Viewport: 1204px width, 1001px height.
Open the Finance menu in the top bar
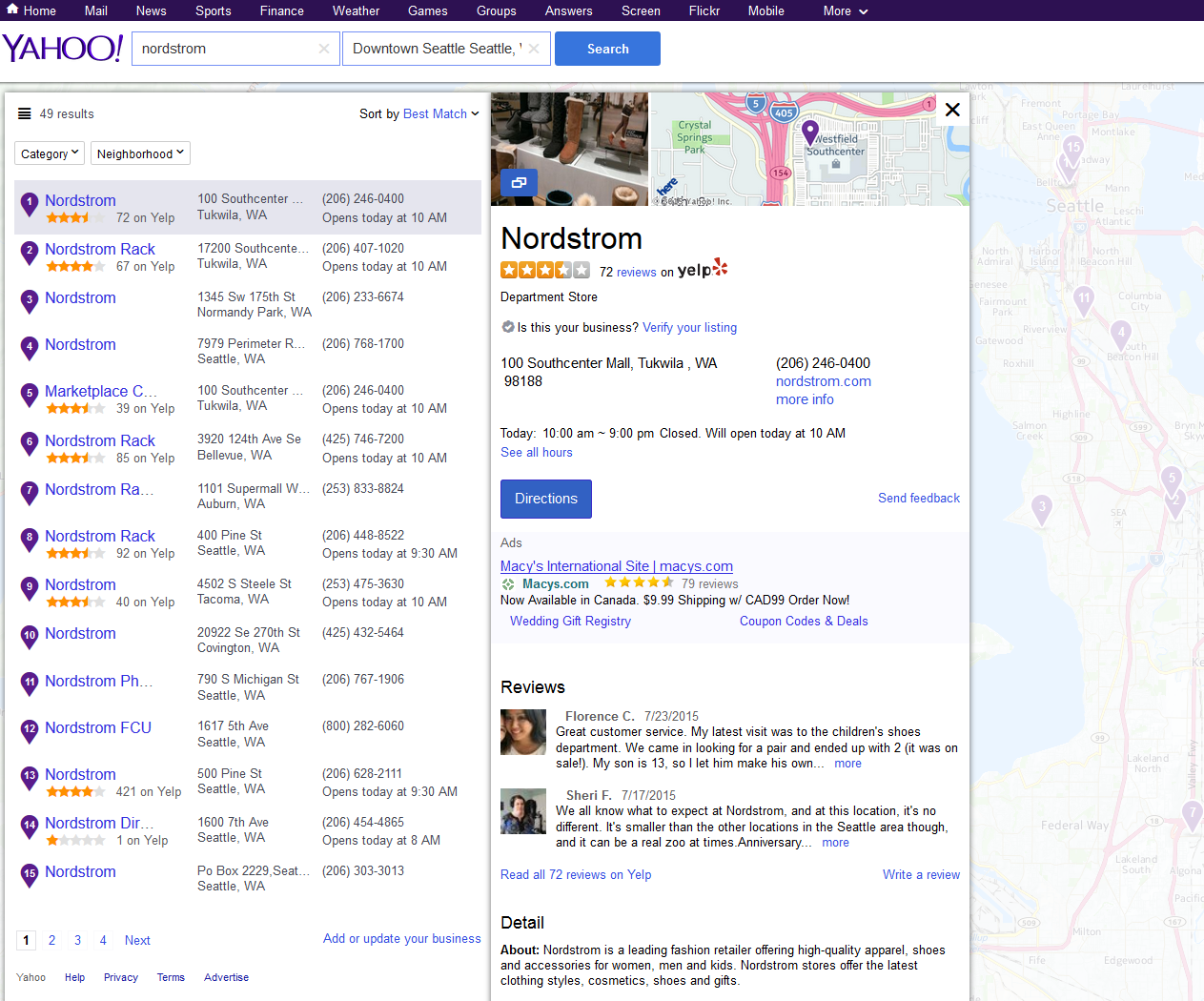pyautogui.click(x=281, y=10)
